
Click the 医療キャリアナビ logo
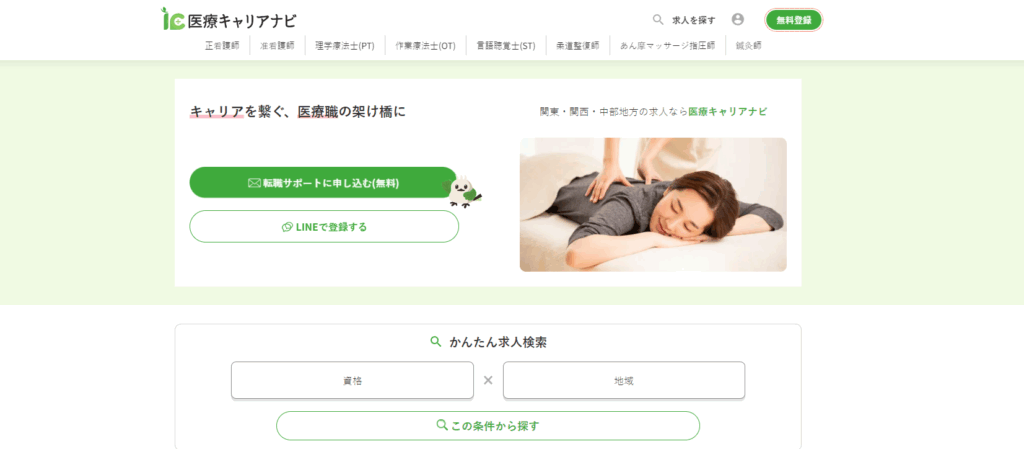tap(229, 20)
